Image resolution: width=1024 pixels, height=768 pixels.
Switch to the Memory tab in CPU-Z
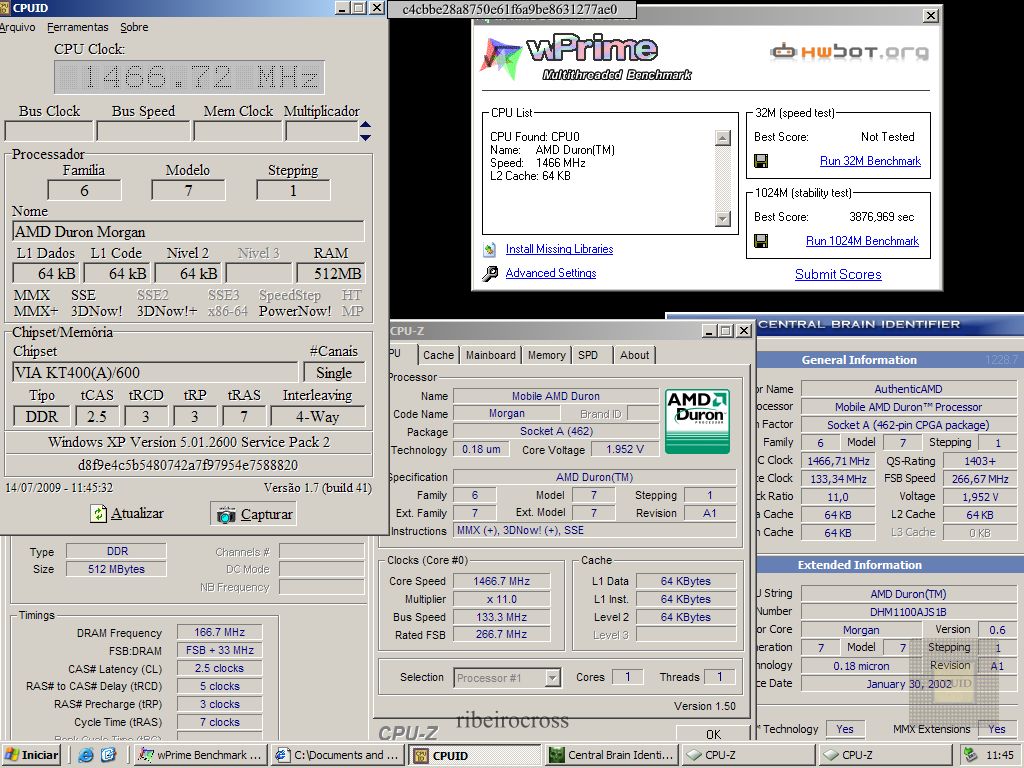[547, 355]
